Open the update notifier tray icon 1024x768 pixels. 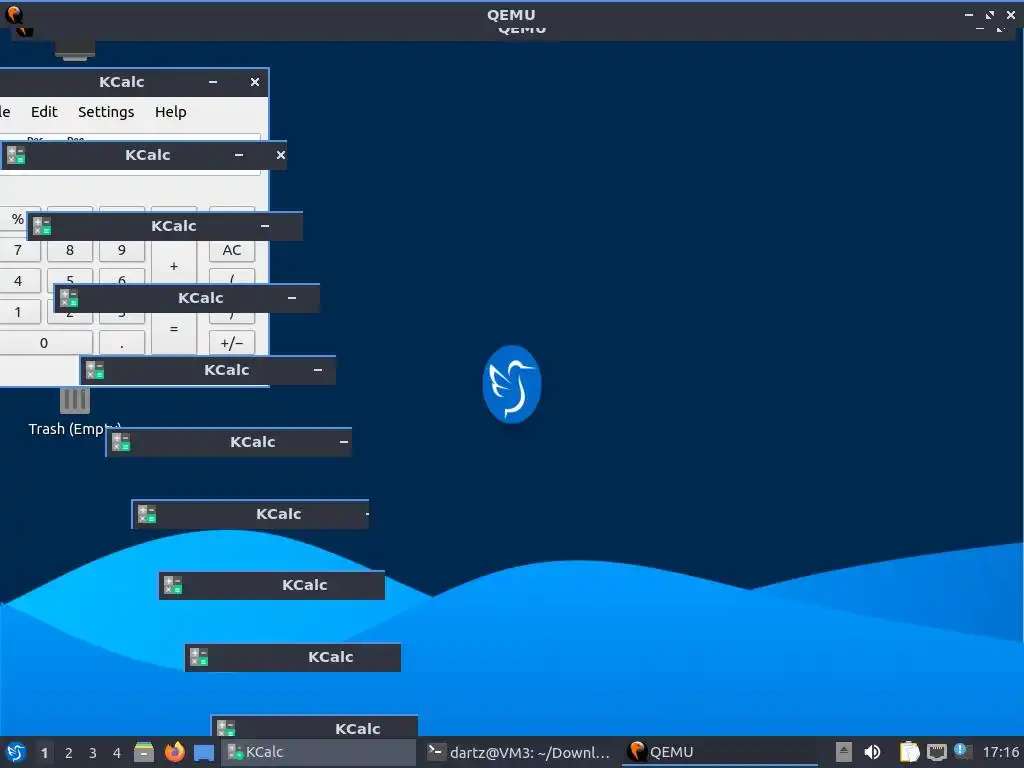961,751
